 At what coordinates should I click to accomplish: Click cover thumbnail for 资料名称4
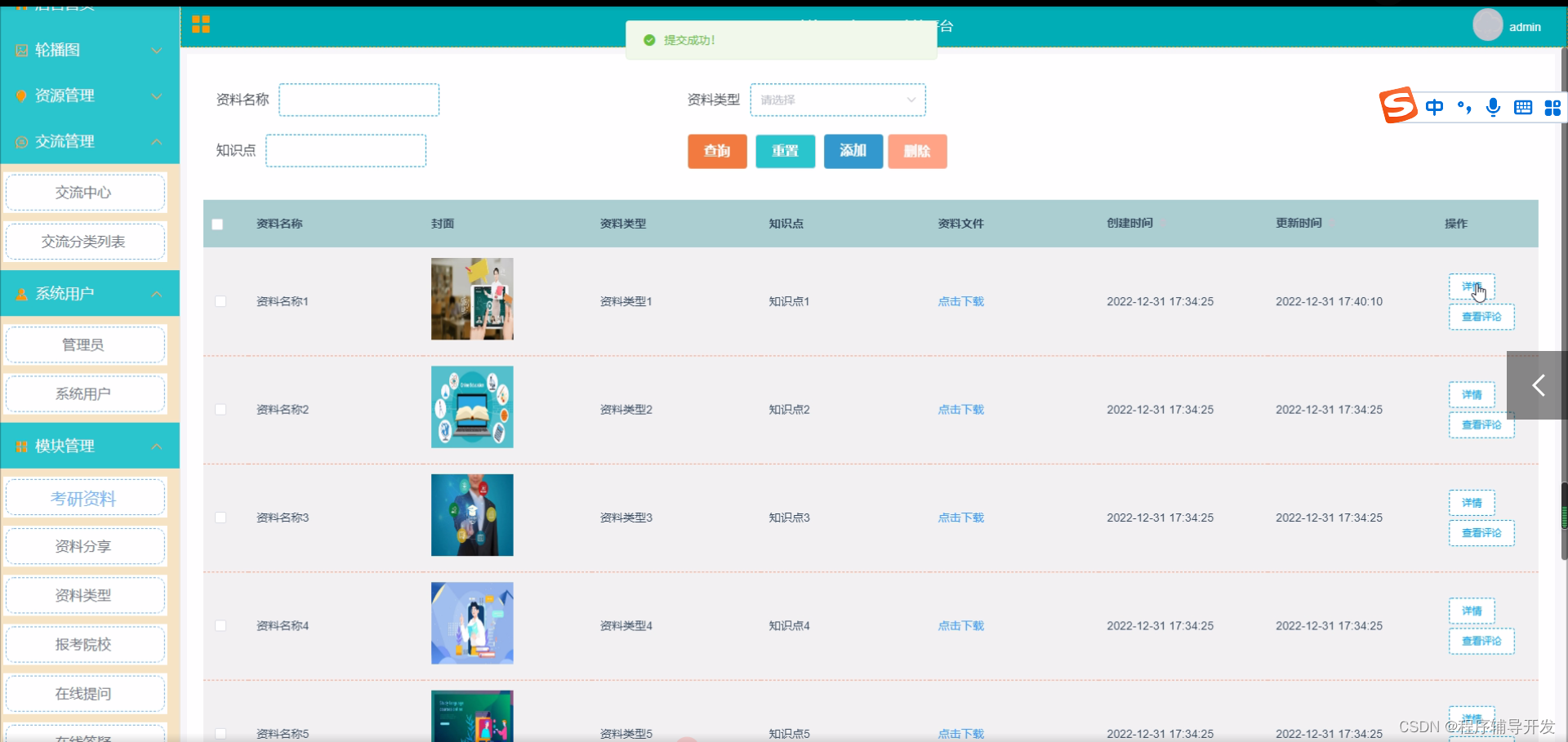click(x=472, y=623)
